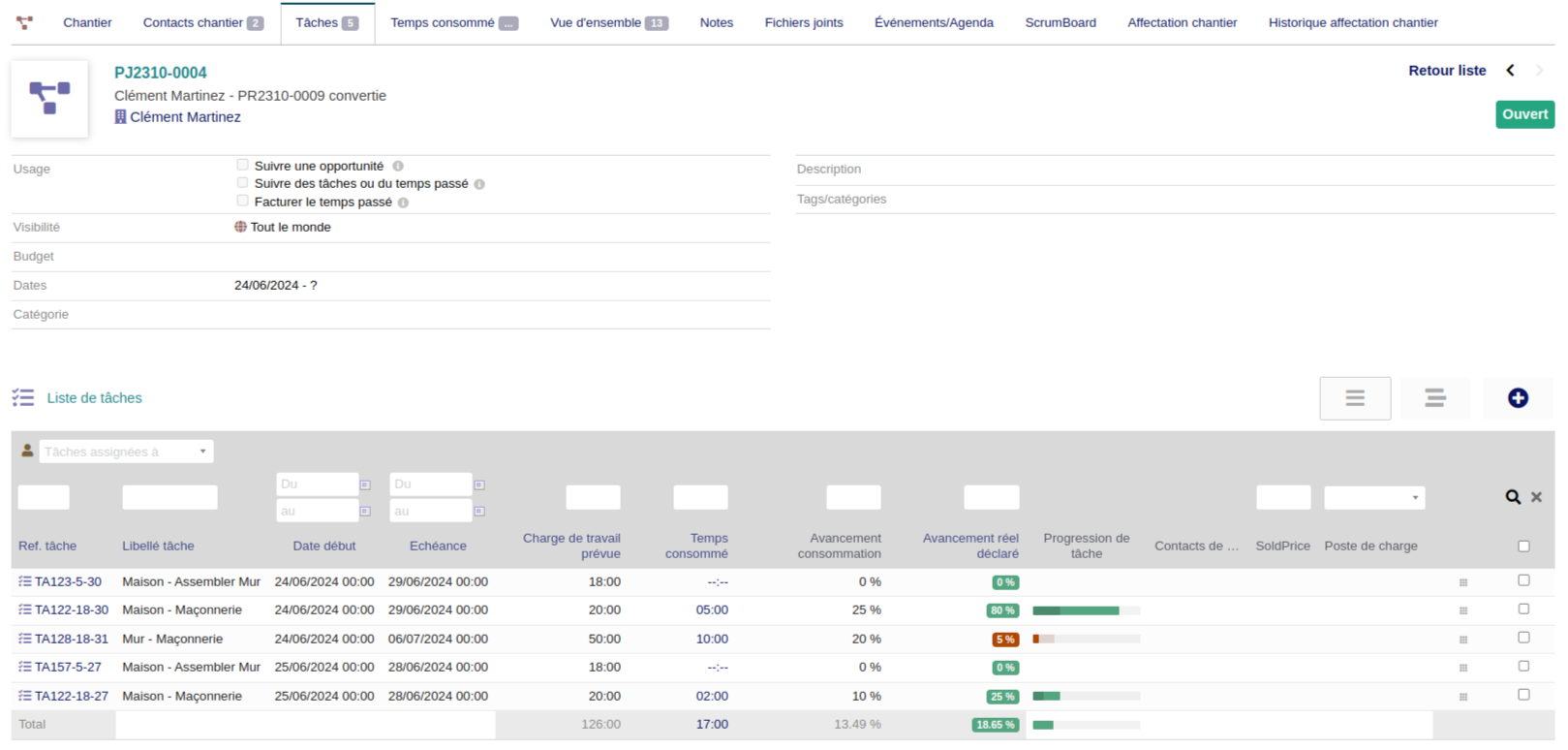
Task: Click total time consumed 17:00
Action: tap(712, 724)
